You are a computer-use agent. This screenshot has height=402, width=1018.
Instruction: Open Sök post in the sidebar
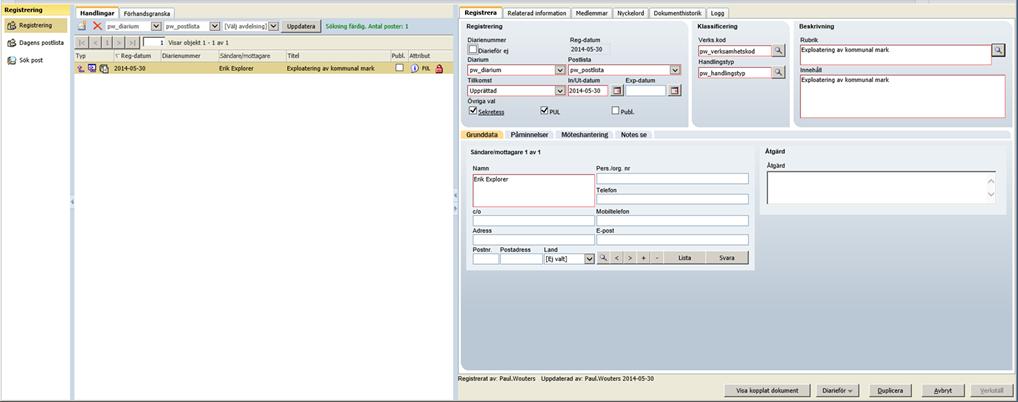(x=26, y=60)
